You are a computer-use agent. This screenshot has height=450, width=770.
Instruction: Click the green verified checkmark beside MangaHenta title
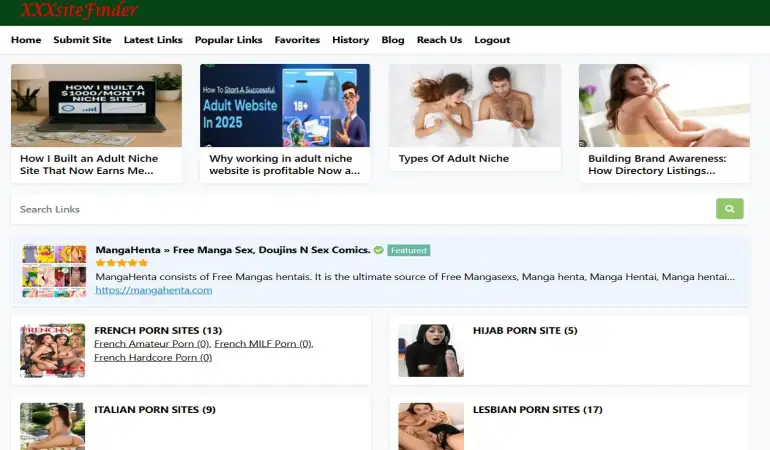(x=379, y=250)
